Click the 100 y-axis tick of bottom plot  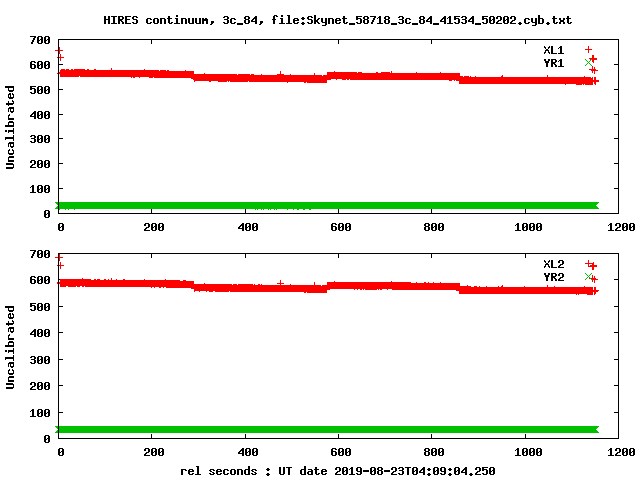point(40,413)
